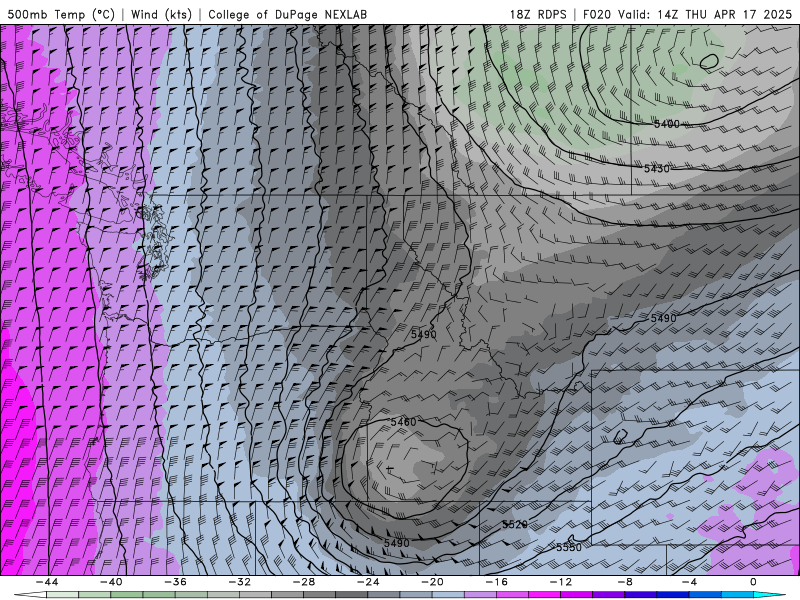Screen dimensions: 800x600
Task: Click the 5490 label south of the 5460 low
Action: [396, 543]
